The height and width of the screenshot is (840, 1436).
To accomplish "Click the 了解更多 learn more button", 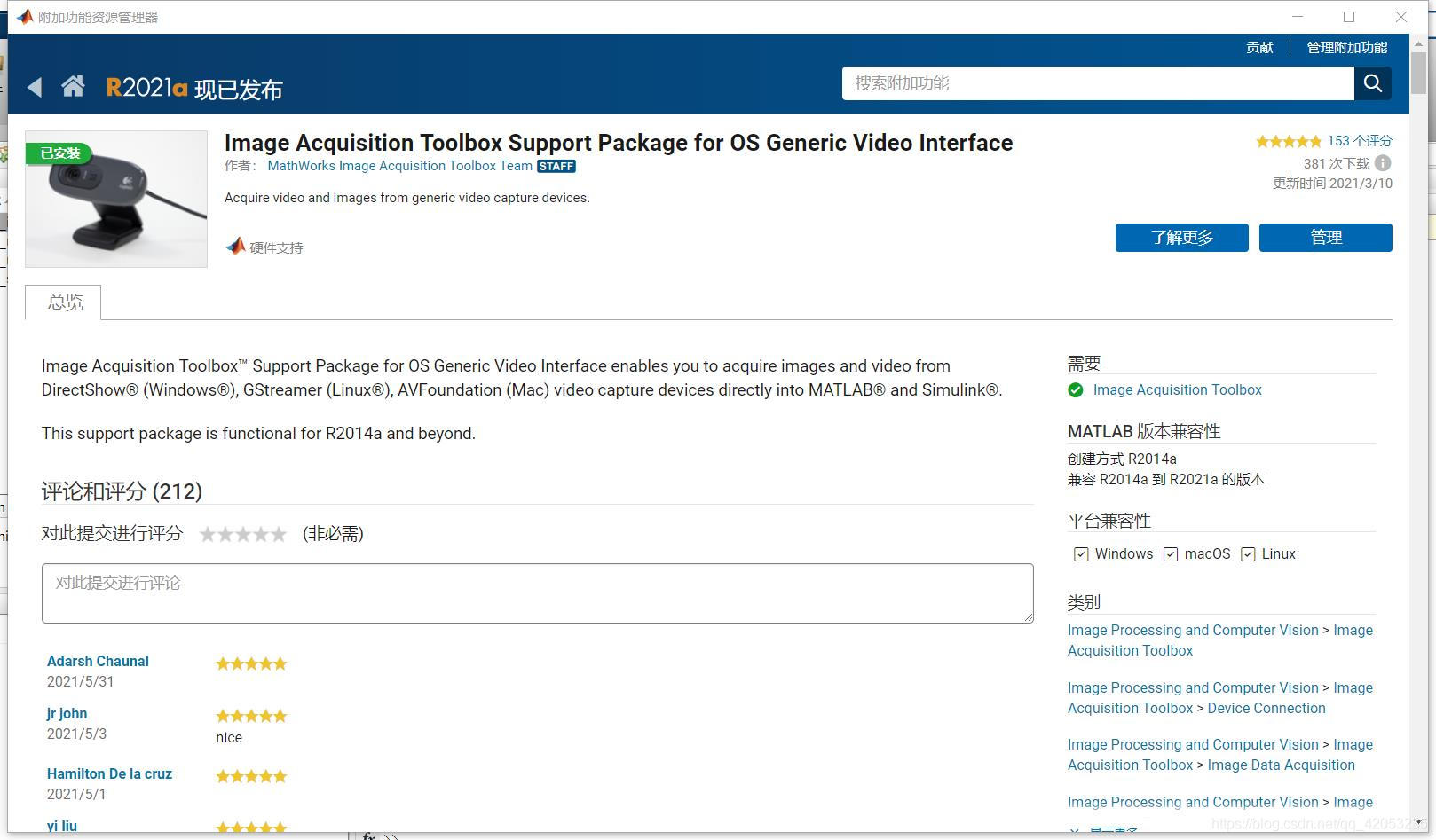I will pyautogui.click(x=1181, y=238).
